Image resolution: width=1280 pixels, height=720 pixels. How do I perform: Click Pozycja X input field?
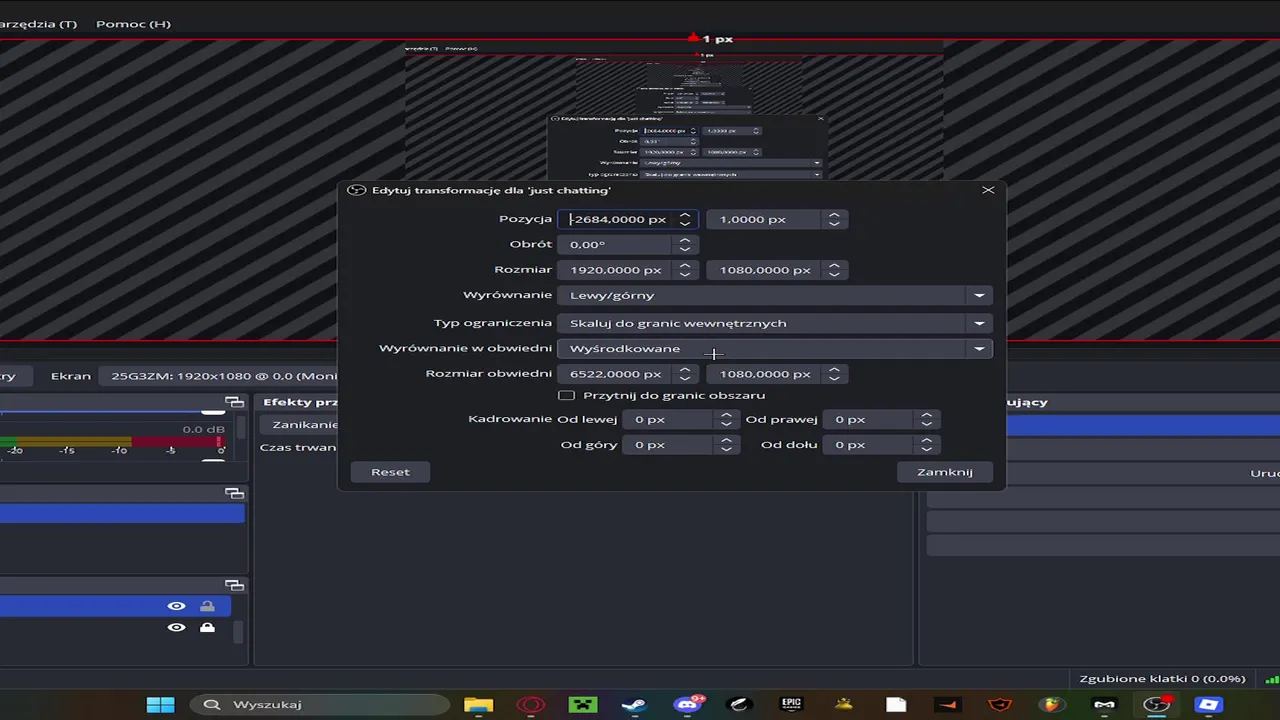(x=616, y=219)
